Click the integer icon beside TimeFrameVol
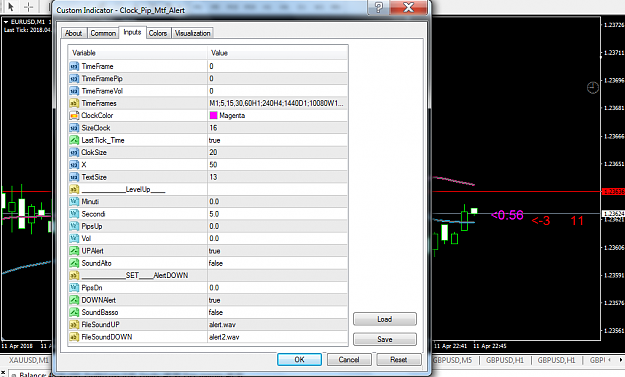This screenshot has height=377, width=625. coord(74,91)
